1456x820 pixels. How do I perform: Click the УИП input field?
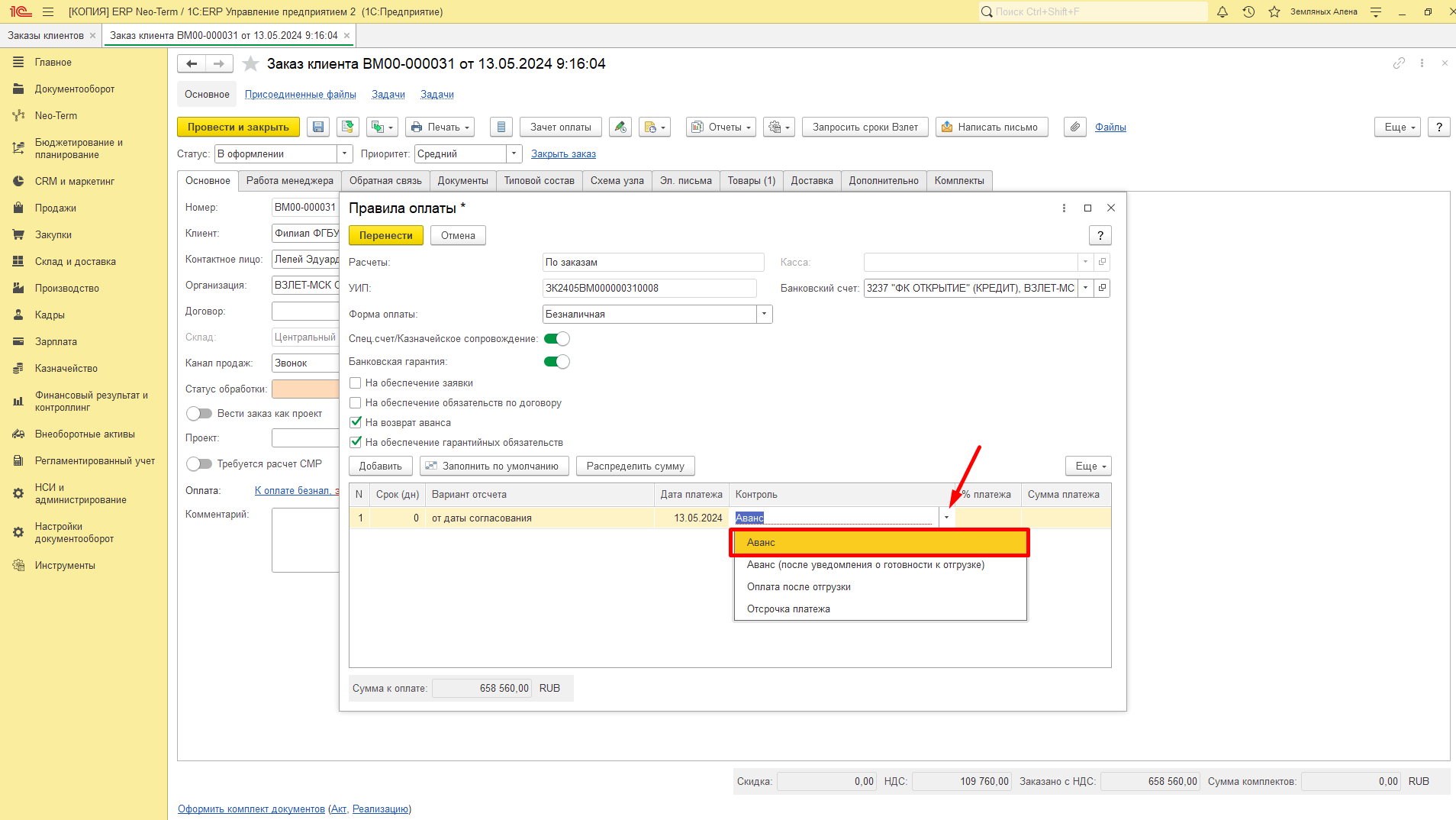(x=649, y=288)
